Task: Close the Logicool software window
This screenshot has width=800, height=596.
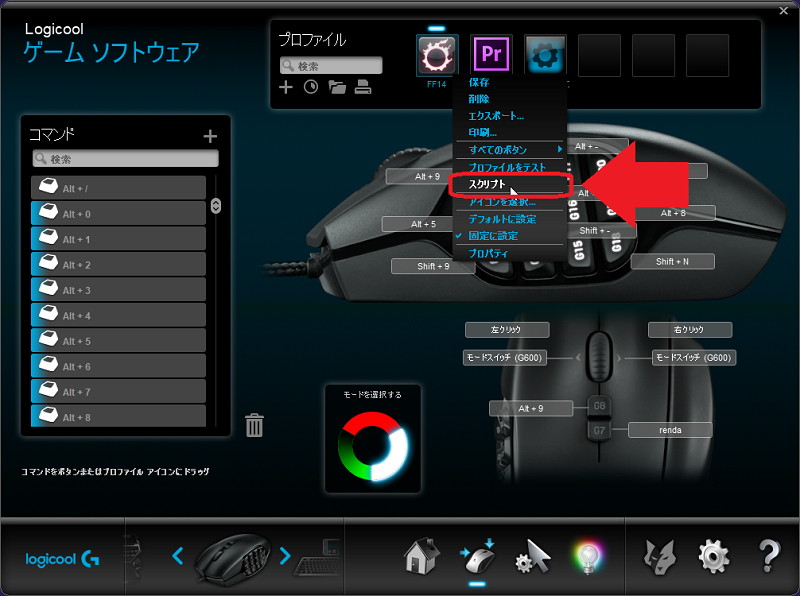Action: (x=784, y=10)
